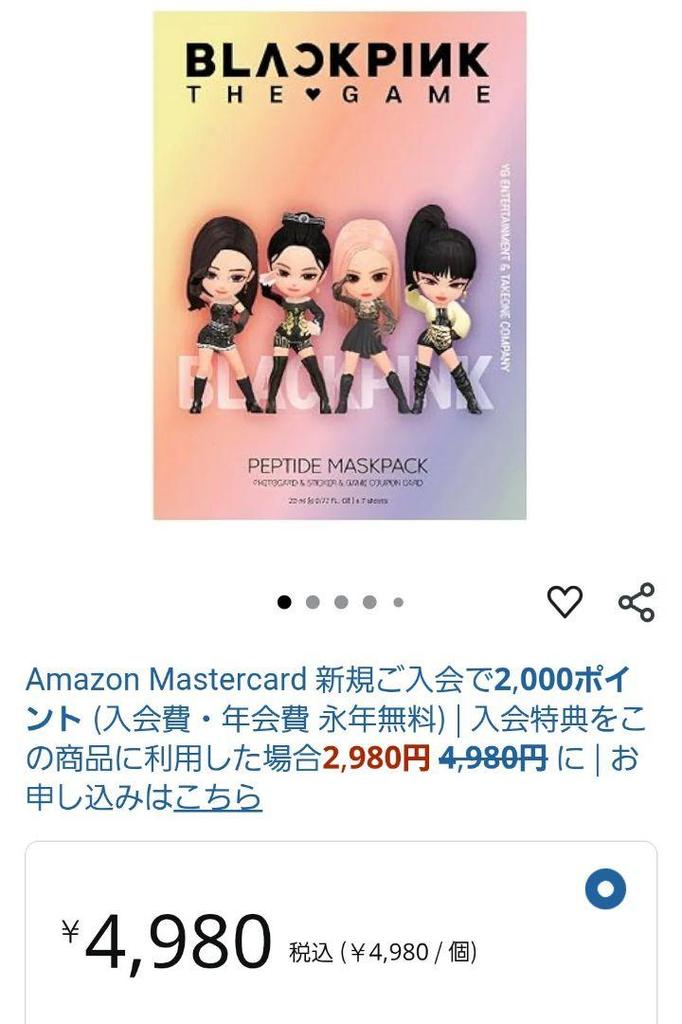
Task: Tap the discounted 2,980円 price text
Action: pyautogui.click(x=376, y=758)
